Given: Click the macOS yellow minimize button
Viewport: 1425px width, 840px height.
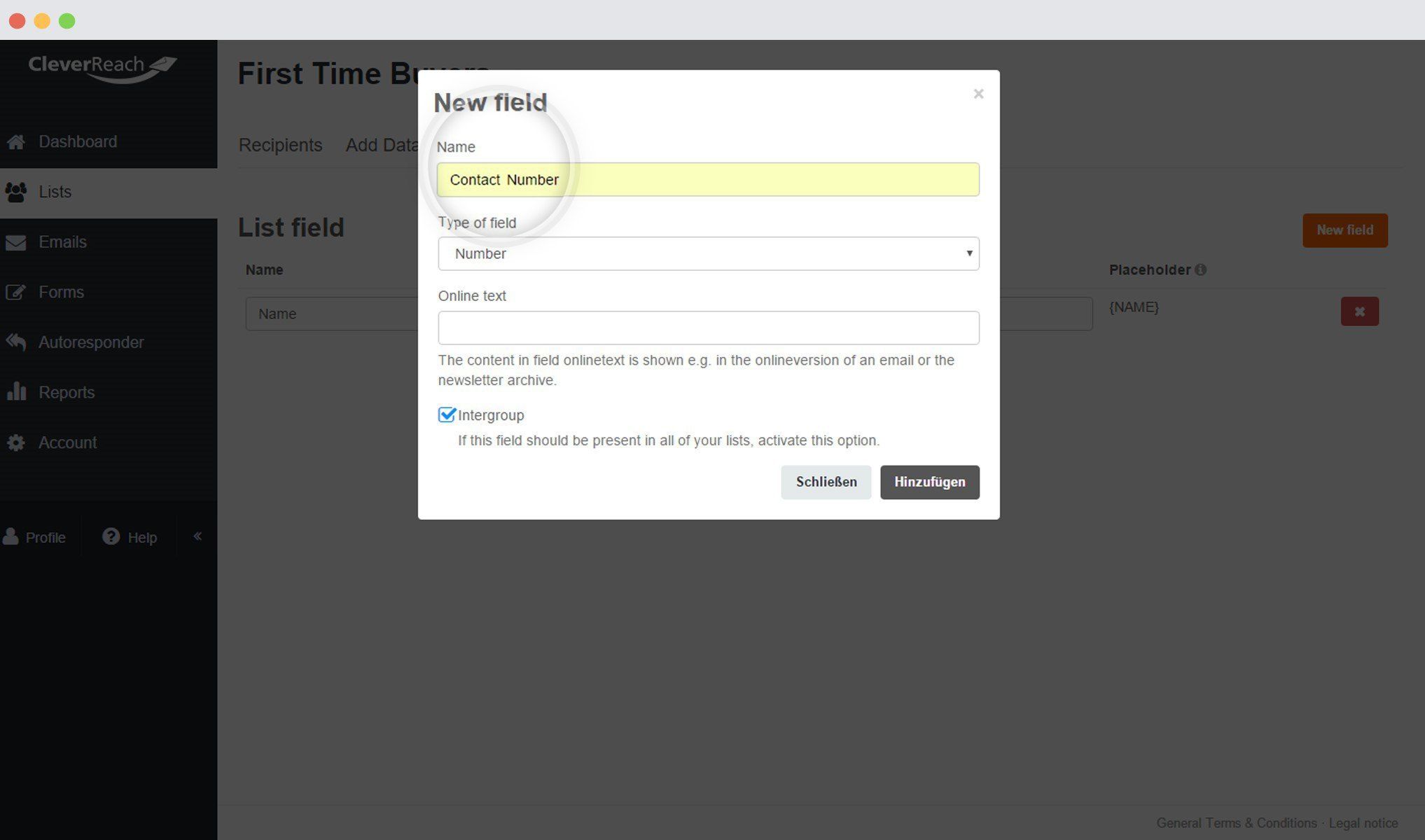Looking at the screenshot, I should coord(42,21).
